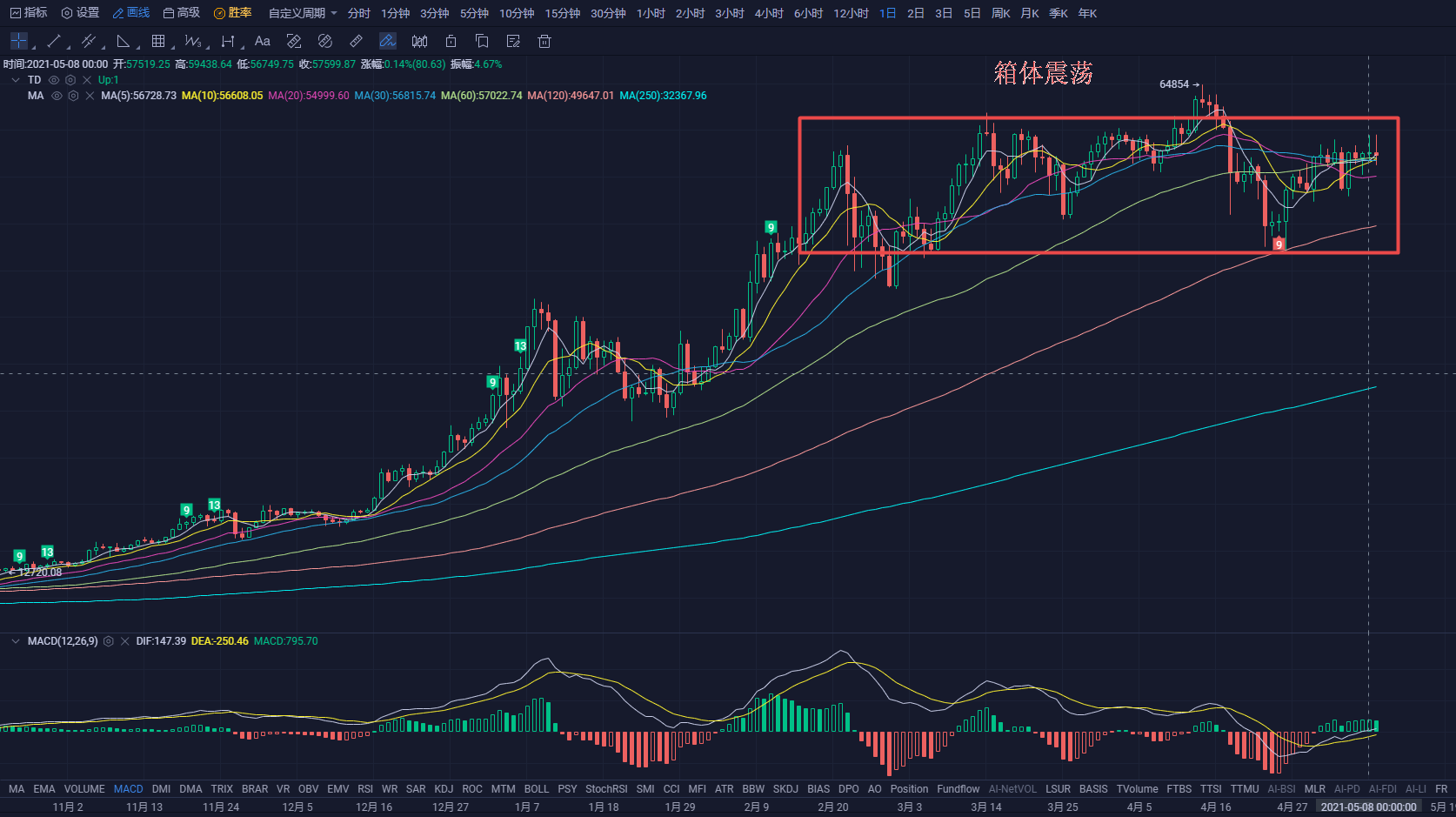Select the TVolume indicator tab

(1138, 789)
